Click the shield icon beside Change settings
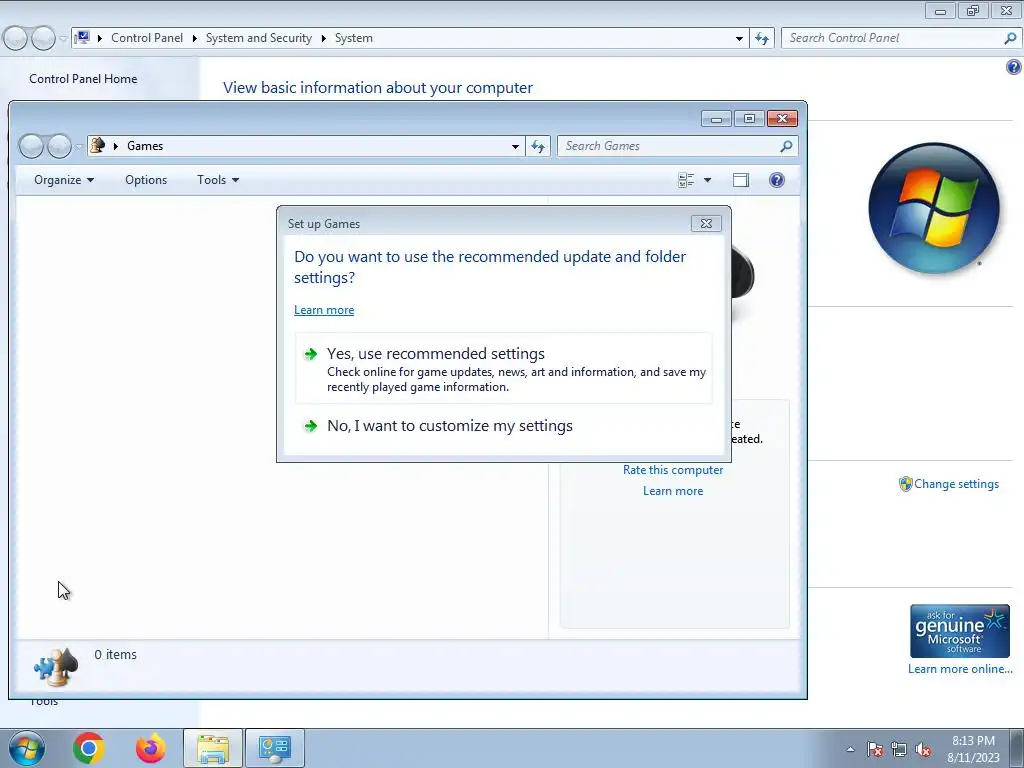 905,484
